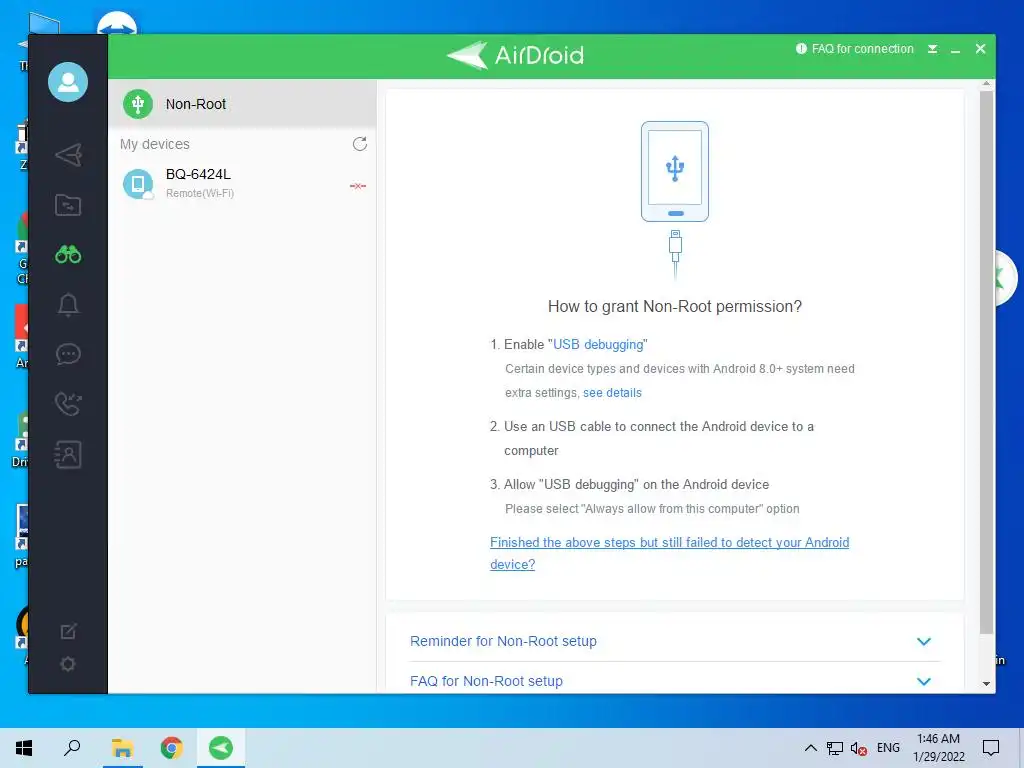Click the ENG language indicator

click(x=888, y=748)
